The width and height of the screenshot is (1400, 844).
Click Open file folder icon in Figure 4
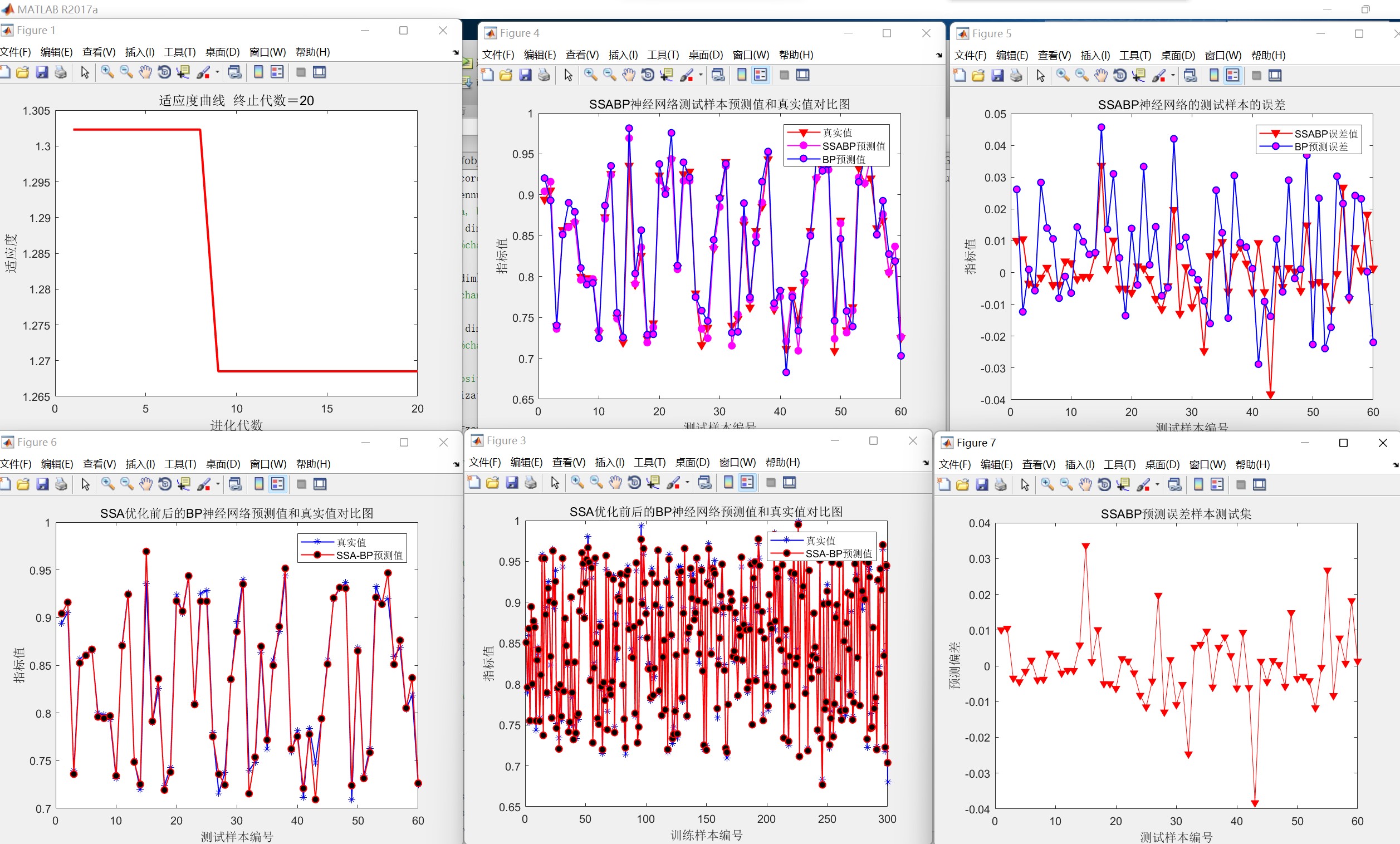pyautogui.click(x=506, y=75)
